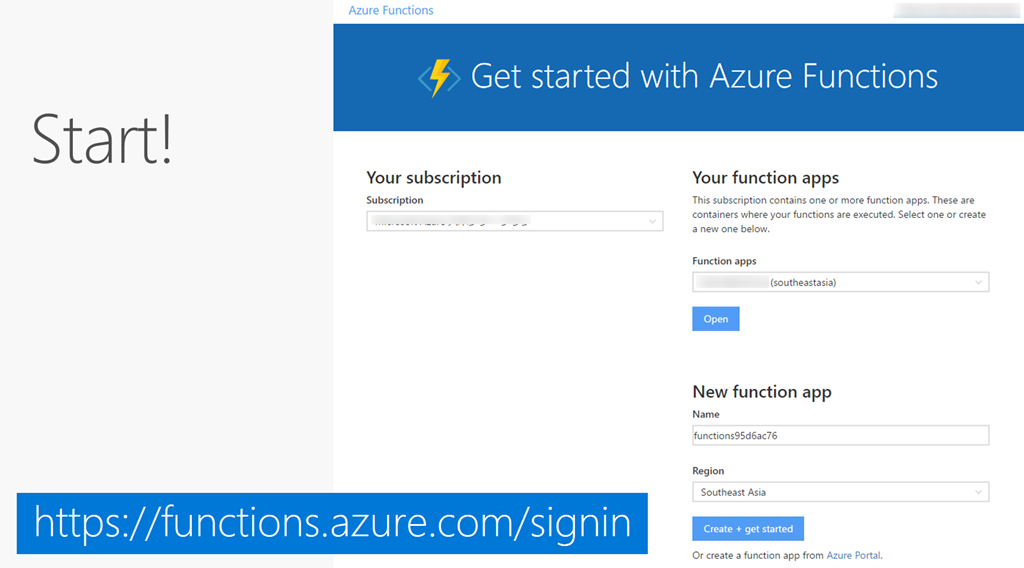
Task: Click the Subscription dropdown chevron arrow
Action: point(652,221)
